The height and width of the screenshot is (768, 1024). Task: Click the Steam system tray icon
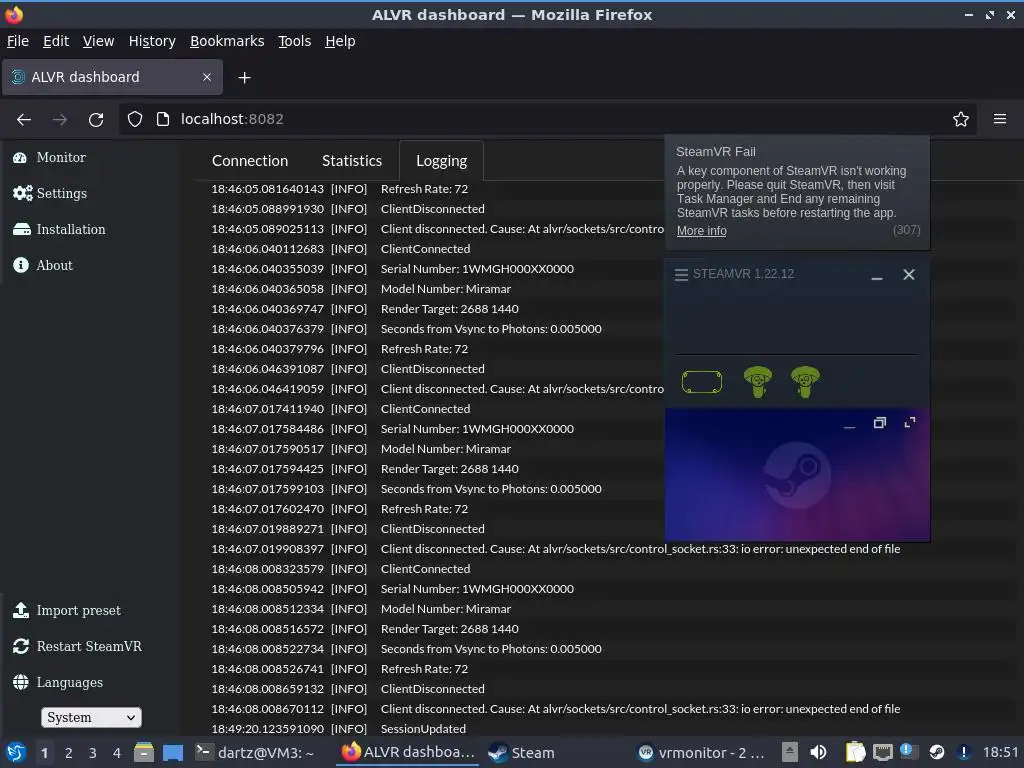[x=936, y=752]
